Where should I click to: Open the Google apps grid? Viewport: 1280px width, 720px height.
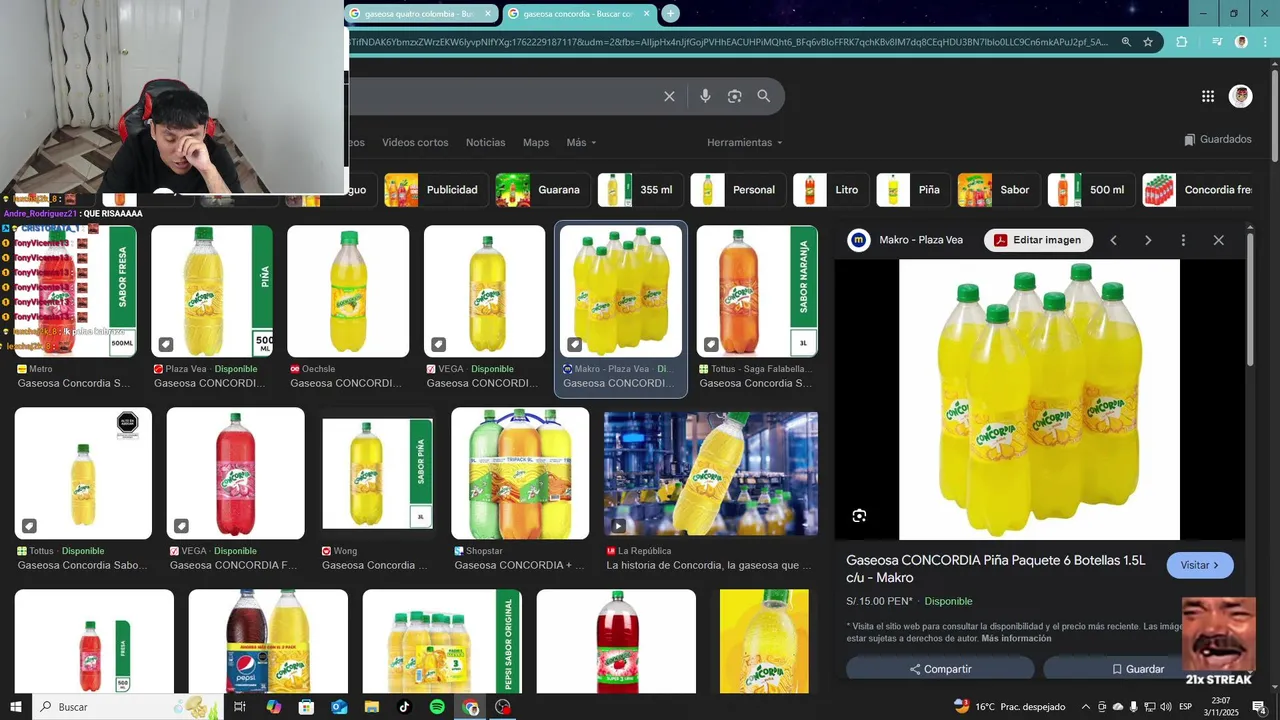coord(1208,96)
